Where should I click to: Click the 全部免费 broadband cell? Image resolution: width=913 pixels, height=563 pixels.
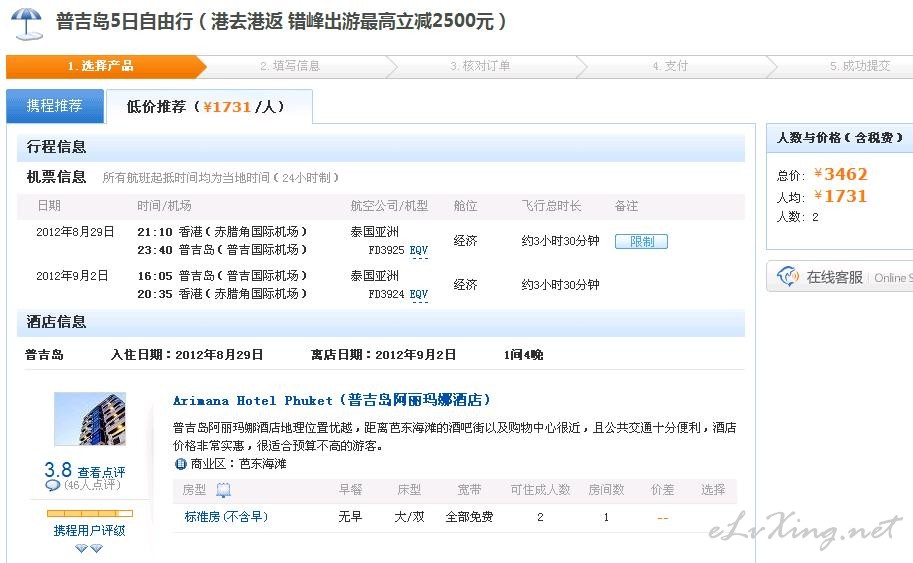(x=469, y=517)
